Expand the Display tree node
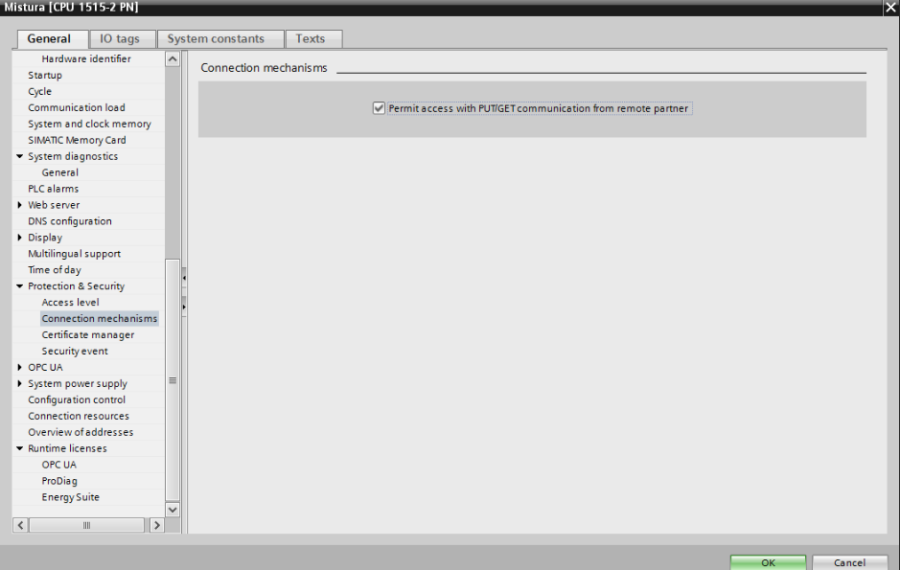Viewport: 900px width, 570px height. point(20,238)
